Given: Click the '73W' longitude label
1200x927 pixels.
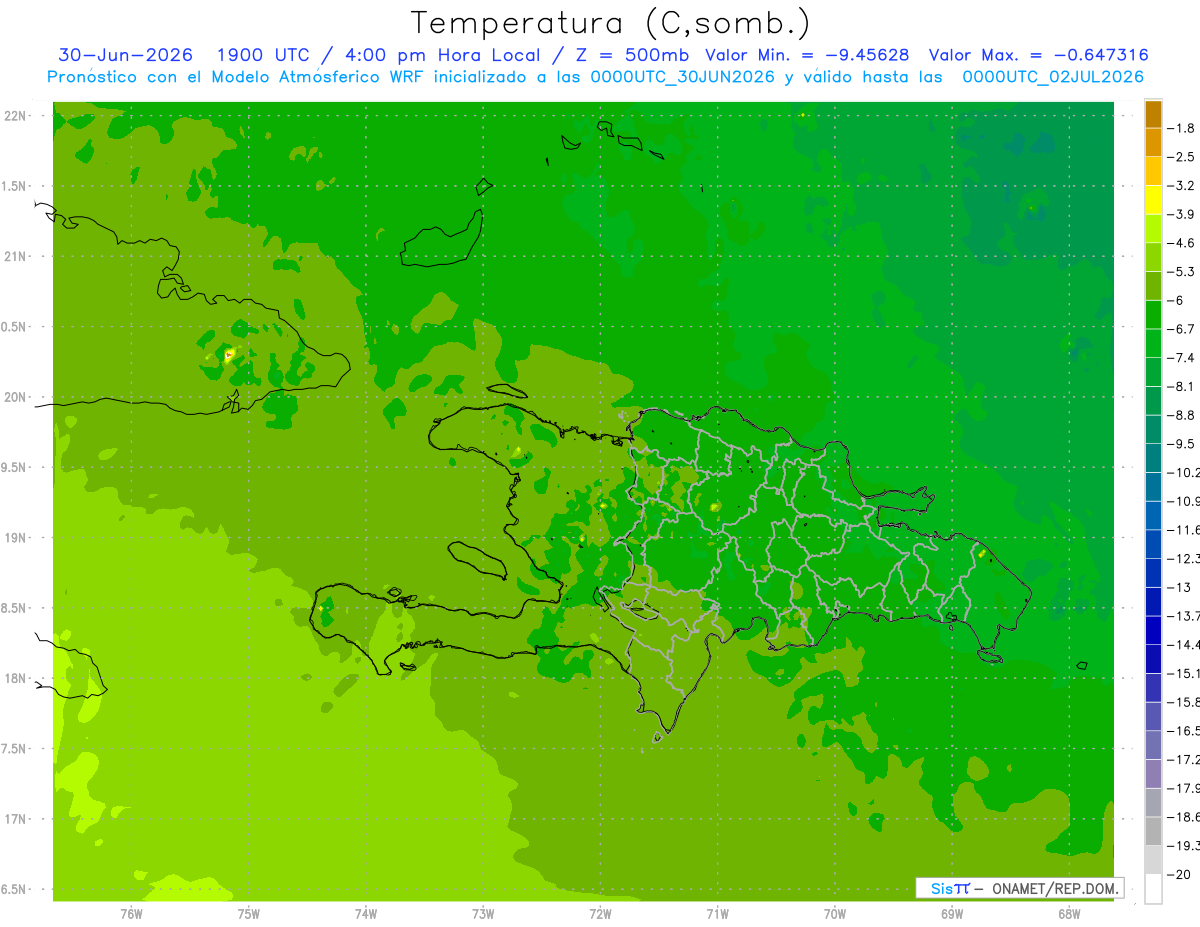Looking at the screenshot, I should (x=483, y=914).
